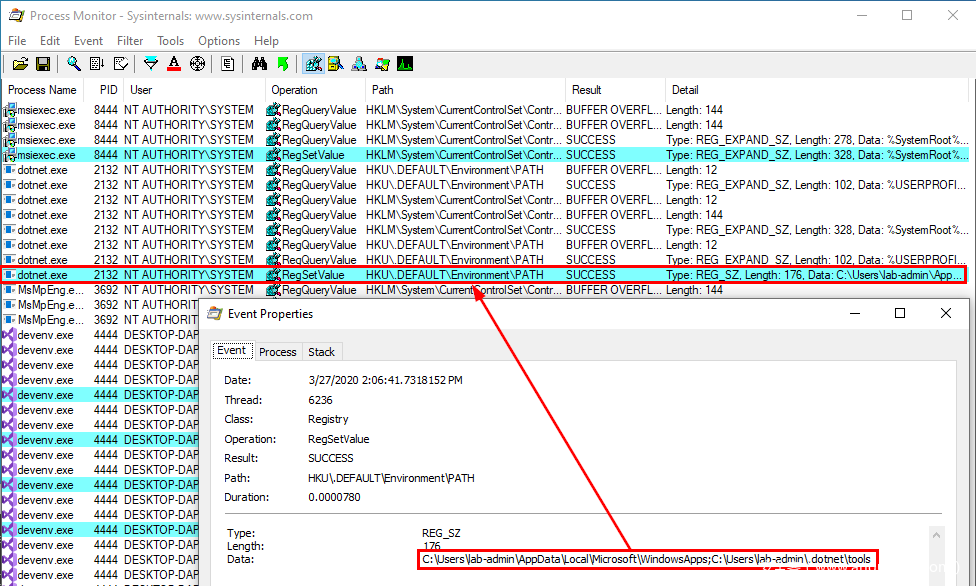Click the Jump To Object green arrow

click(283, 64)
